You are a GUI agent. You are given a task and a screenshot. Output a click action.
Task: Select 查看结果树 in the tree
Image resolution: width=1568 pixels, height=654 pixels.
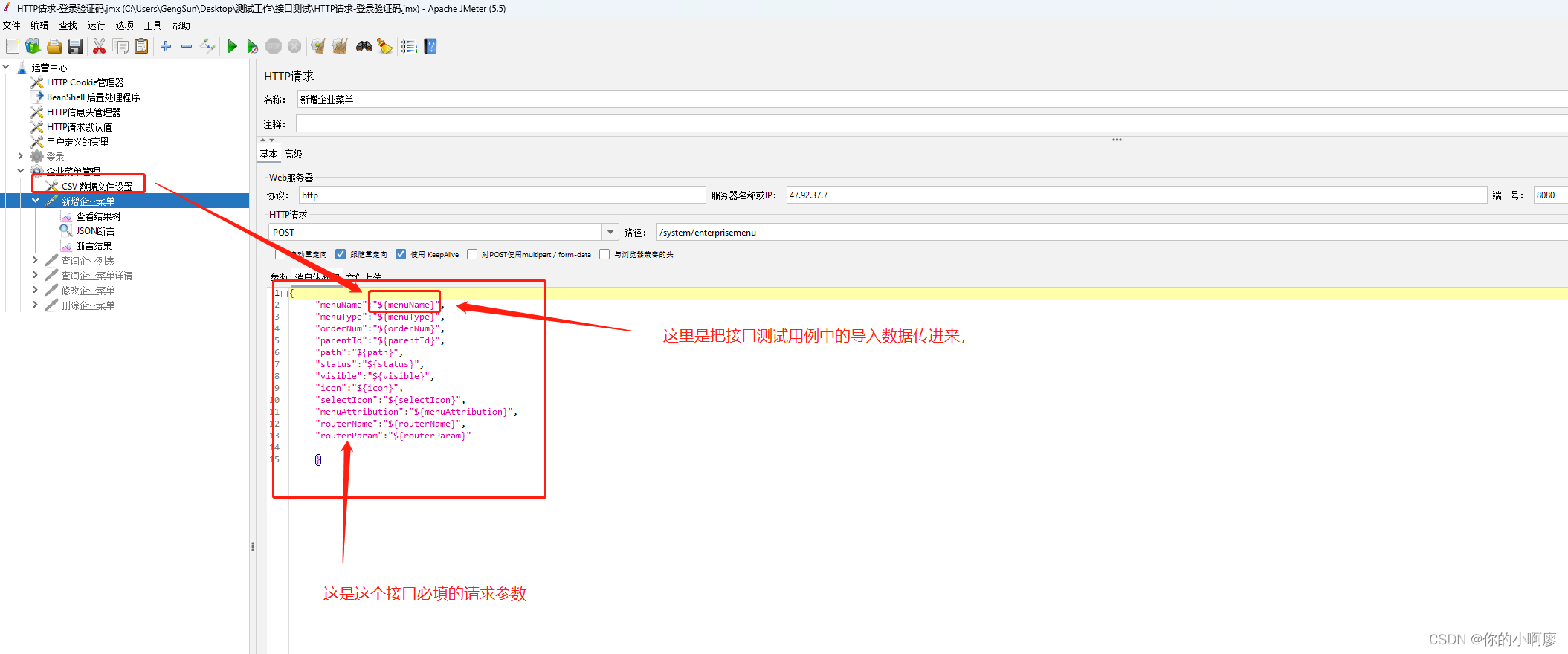point(99,216)
